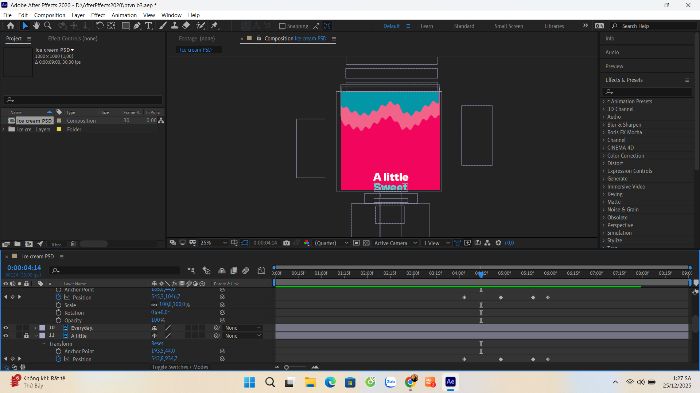
Task: Click the show channel RGB color icon
Action: pyautogui.click(x=307, y=243)
